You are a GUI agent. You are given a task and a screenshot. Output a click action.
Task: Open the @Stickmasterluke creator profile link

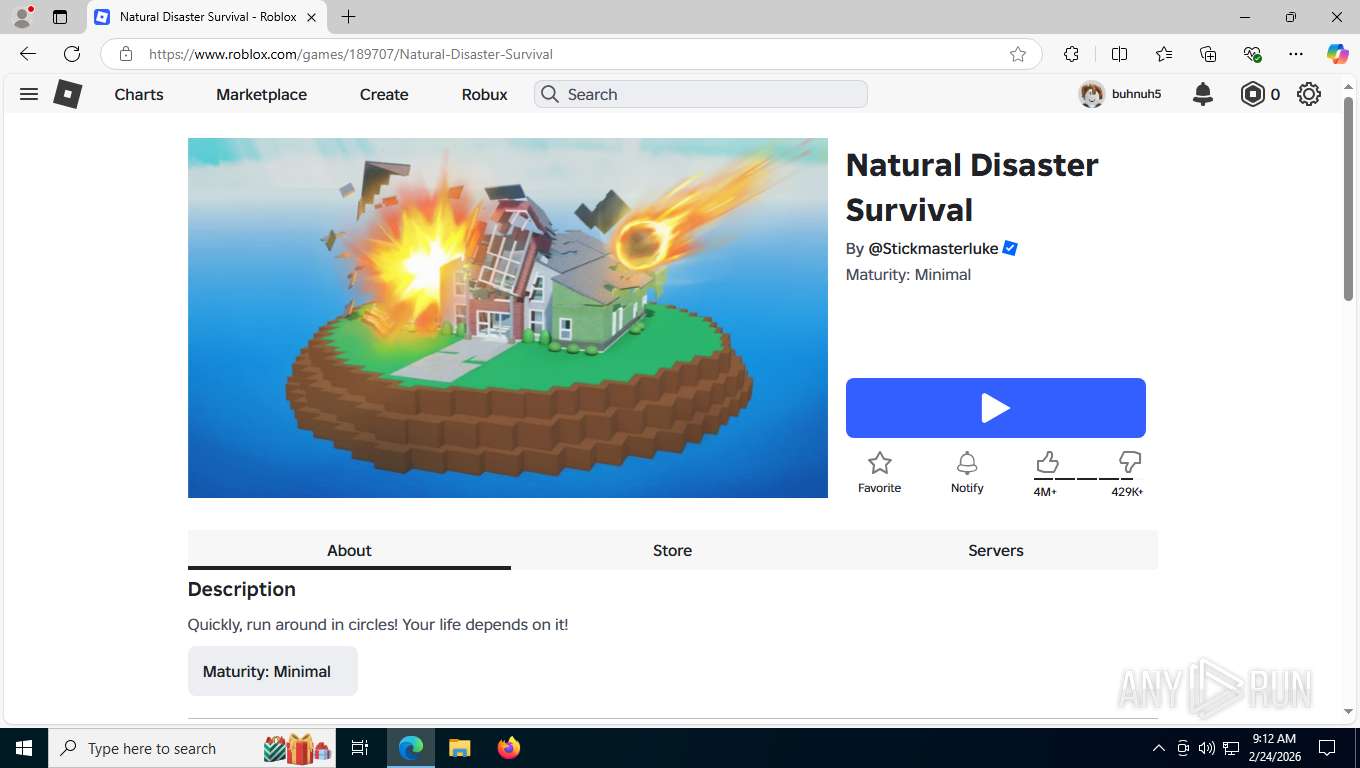point(933,248)
